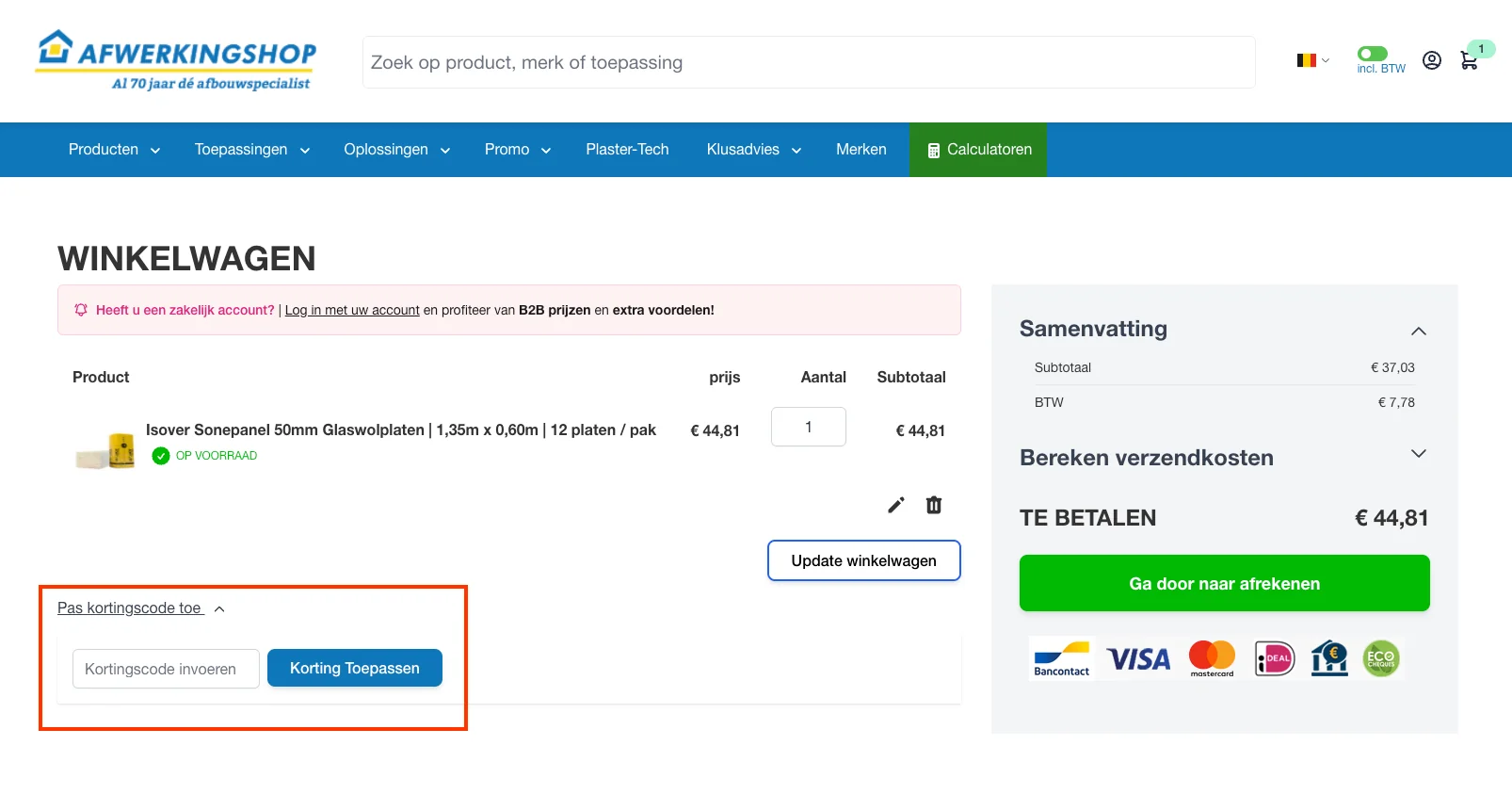Screen dimensions: 1512x794
Task: Expand the Klusadvies menu
Action: coord(754,150)
